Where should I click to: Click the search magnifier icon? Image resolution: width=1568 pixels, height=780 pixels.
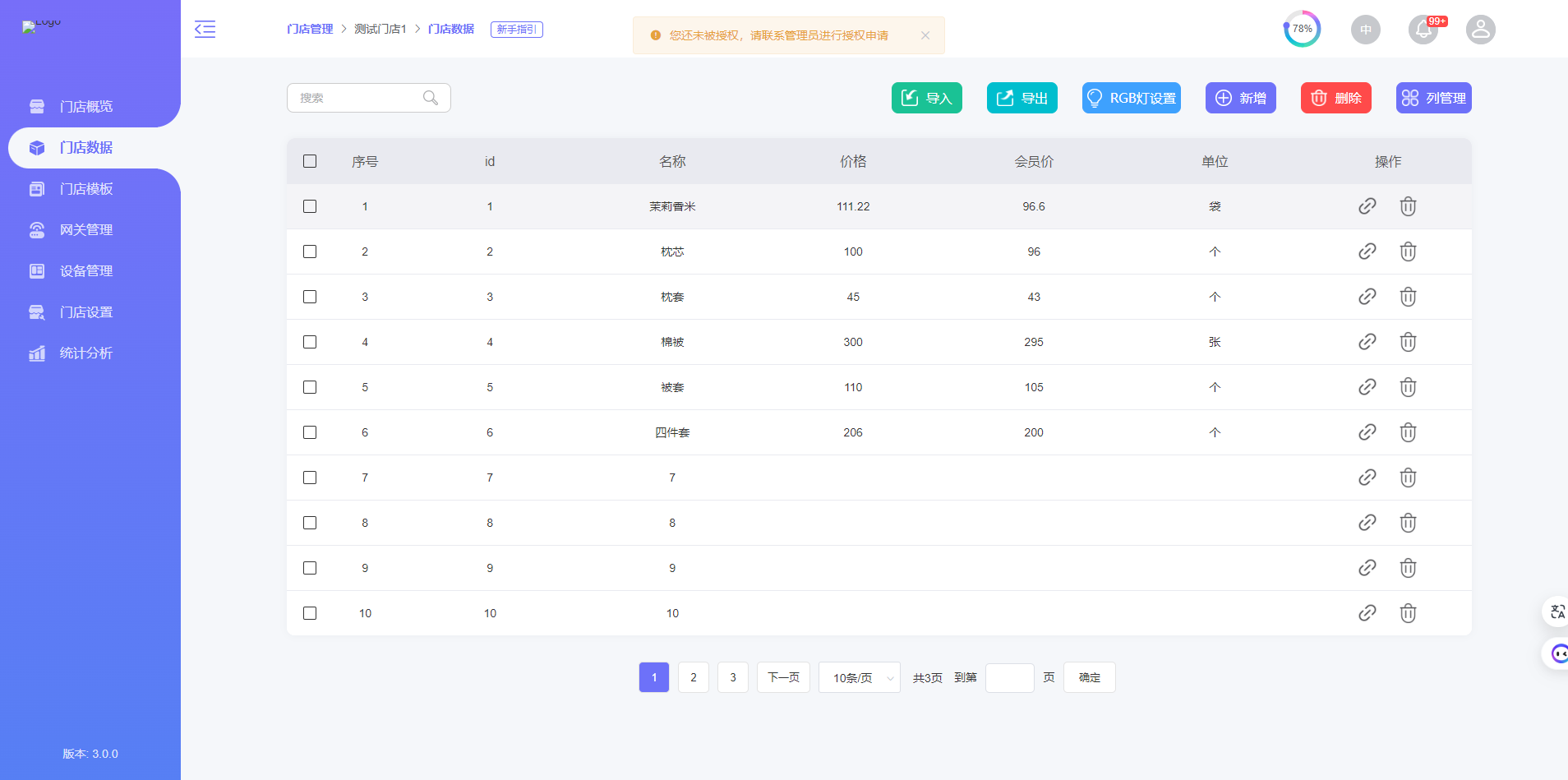coord(431,98)
